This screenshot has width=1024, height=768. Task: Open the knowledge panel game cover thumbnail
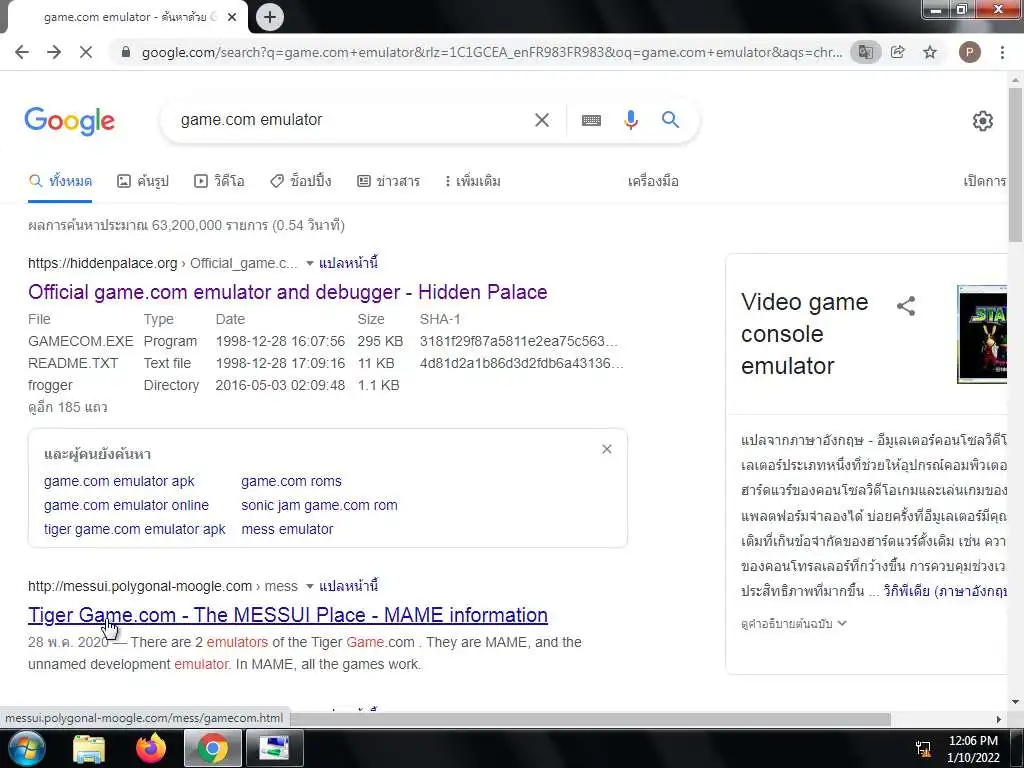click(x=982, y=334)
